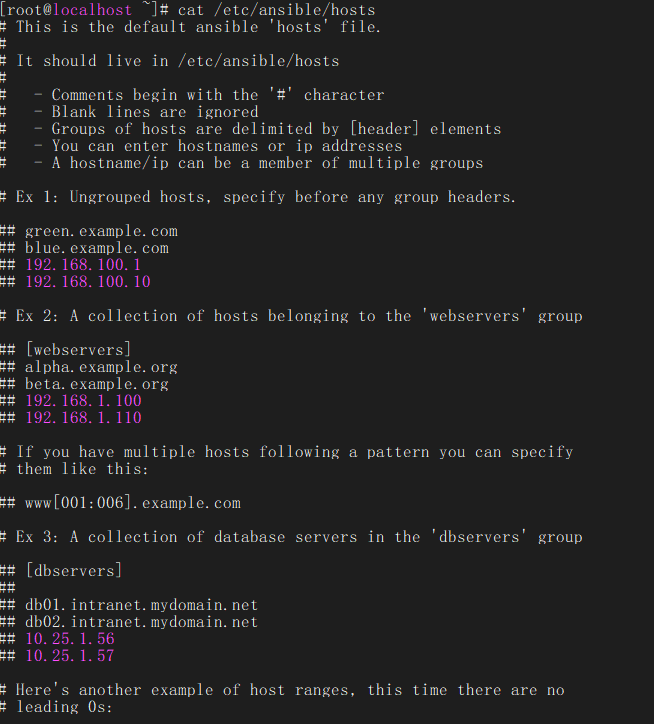
Task: Click the IP address 10.25.1.56
Action: pos(70,639)
